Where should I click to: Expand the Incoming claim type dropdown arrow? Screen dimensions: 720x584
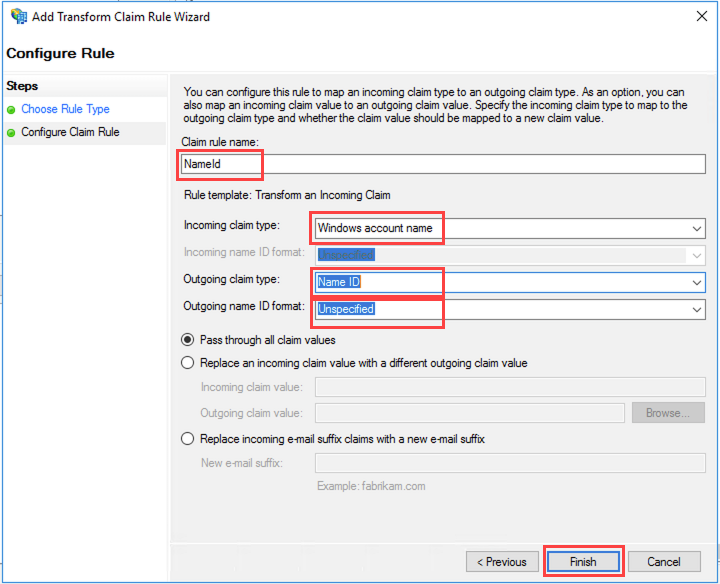[x=697, y=228]
